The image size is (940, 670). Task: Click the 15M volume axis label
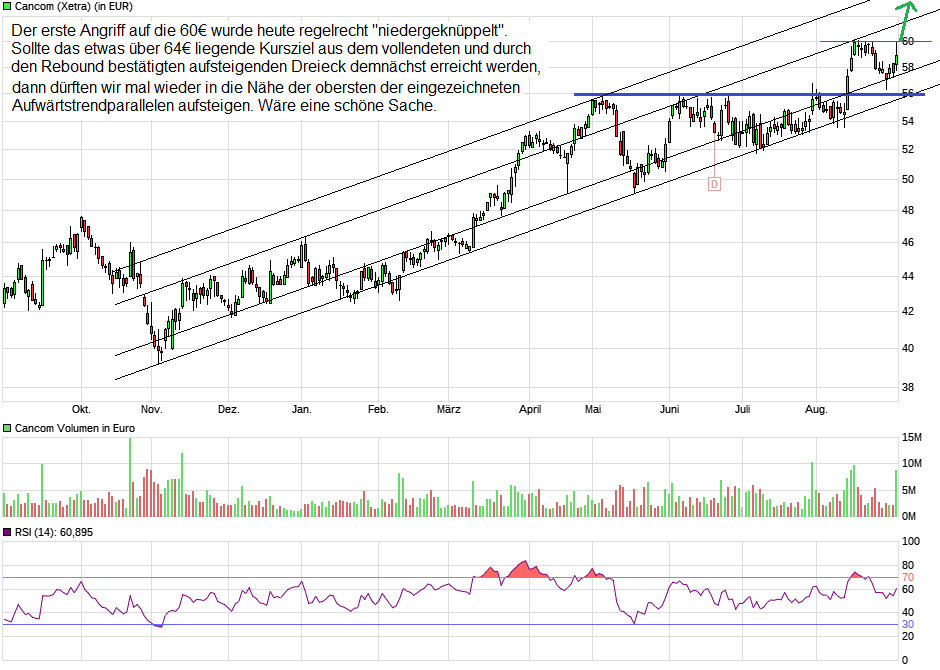tap(912, 437)
